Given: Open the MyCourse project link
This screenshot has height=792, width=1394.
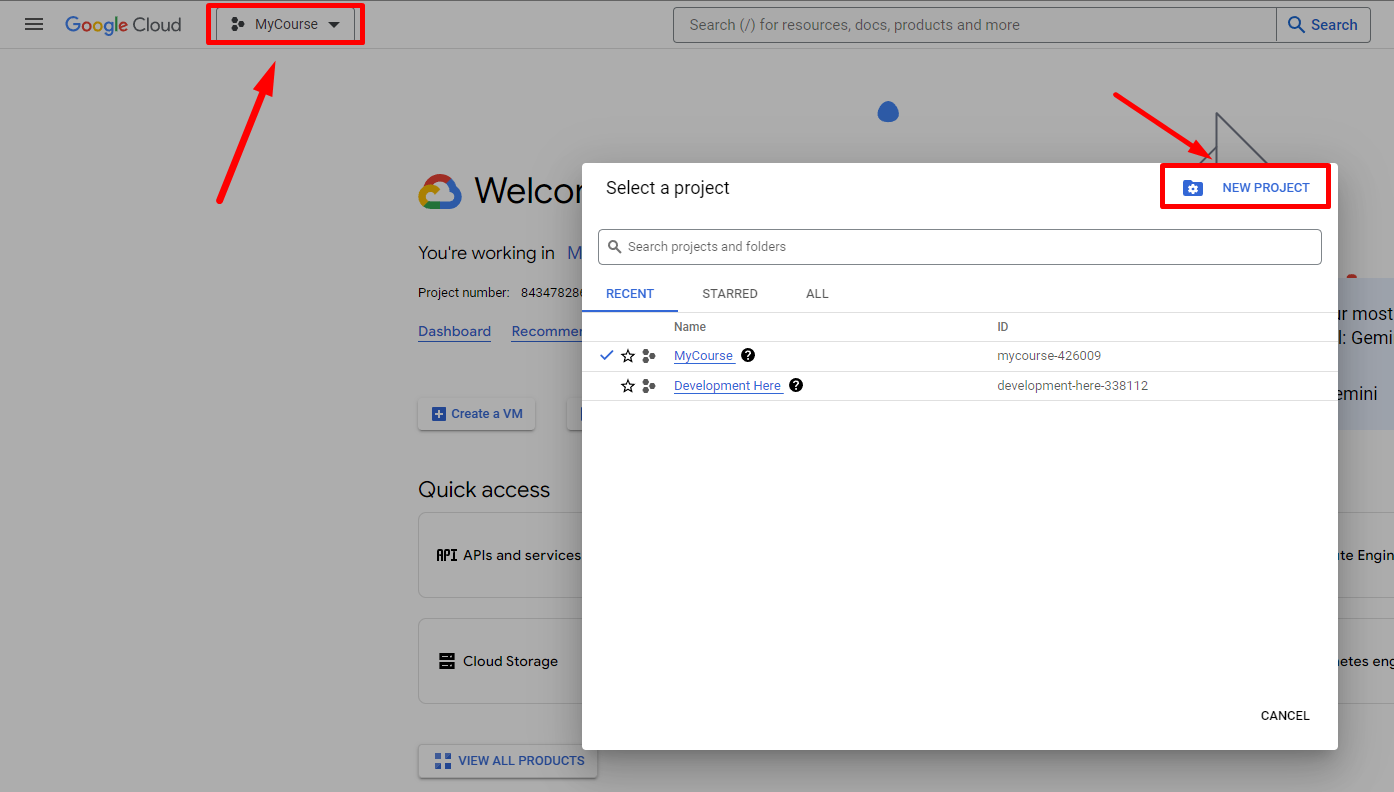Looking at the screenshot, I should point(704,356).
